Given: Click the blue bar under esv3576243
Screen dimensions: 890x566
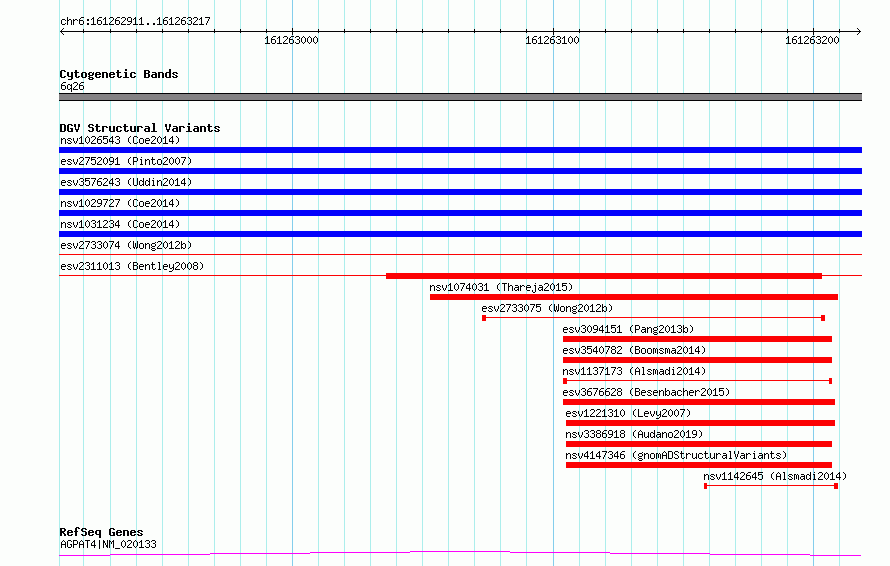Looking at the screenshot, I should pos(460,192).
